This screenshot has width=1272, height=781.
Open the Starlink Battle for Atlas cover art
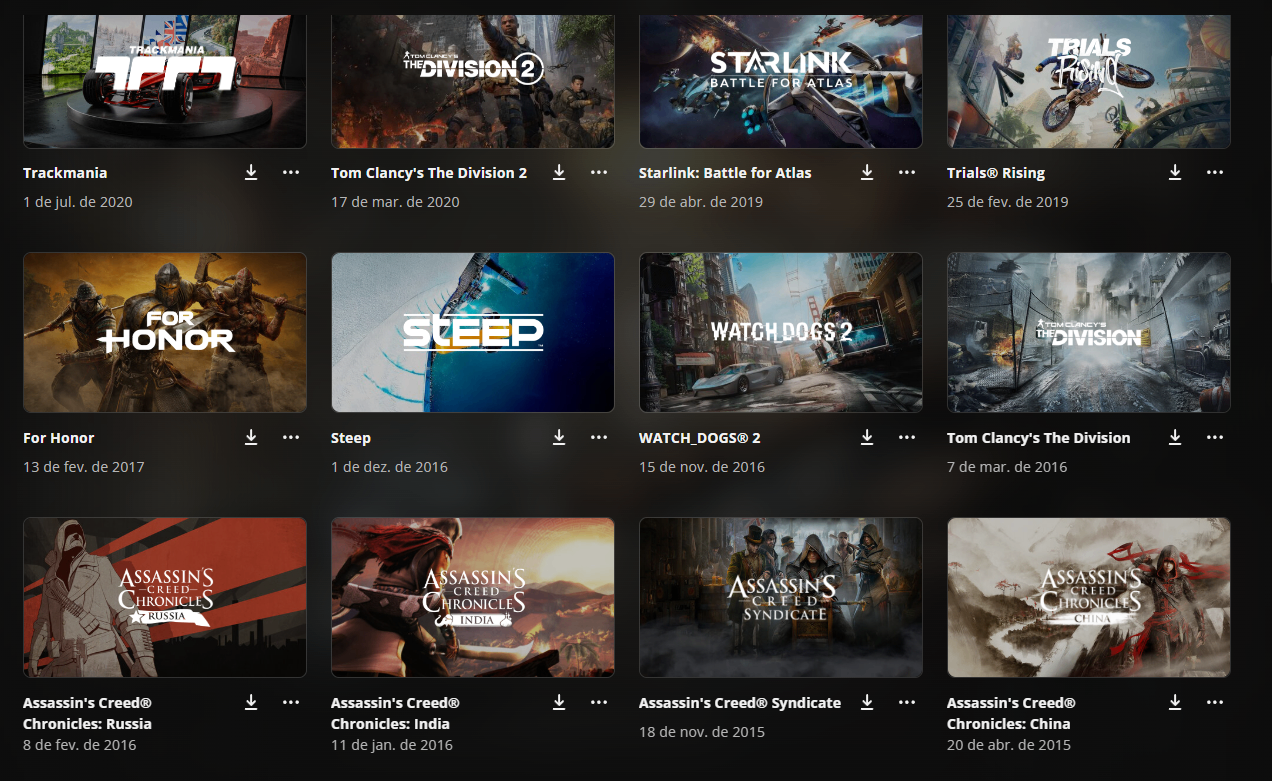[x=781, y=81]
